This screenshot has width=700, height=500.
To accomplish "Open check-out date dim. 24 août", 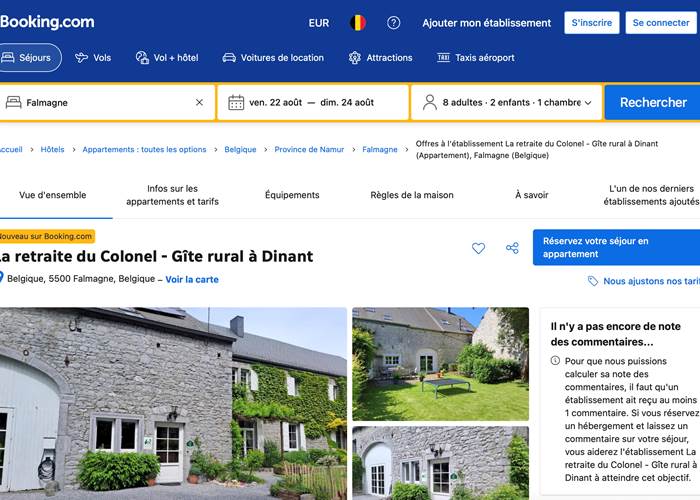I will (347, 102).
